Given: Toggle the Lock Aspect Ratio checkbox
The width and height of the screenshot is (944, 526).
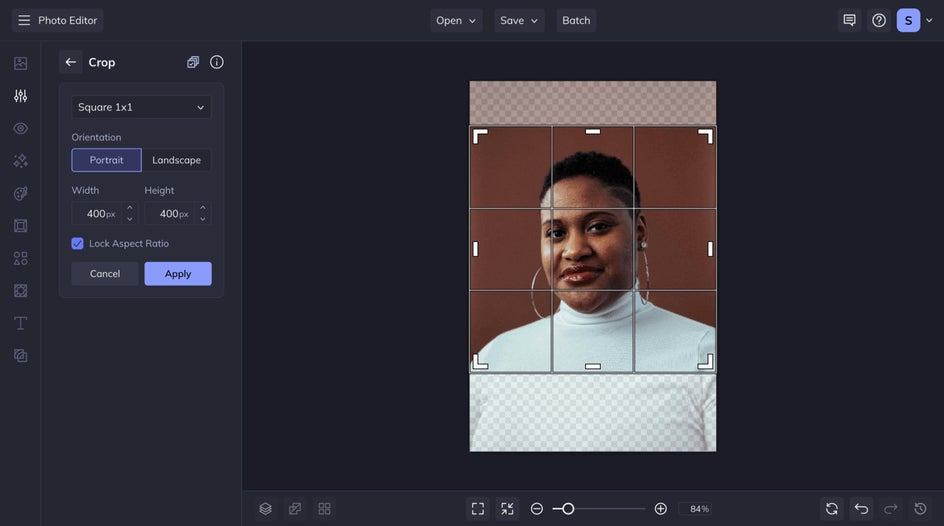Looking at the screenshot, I should point(78,243).
